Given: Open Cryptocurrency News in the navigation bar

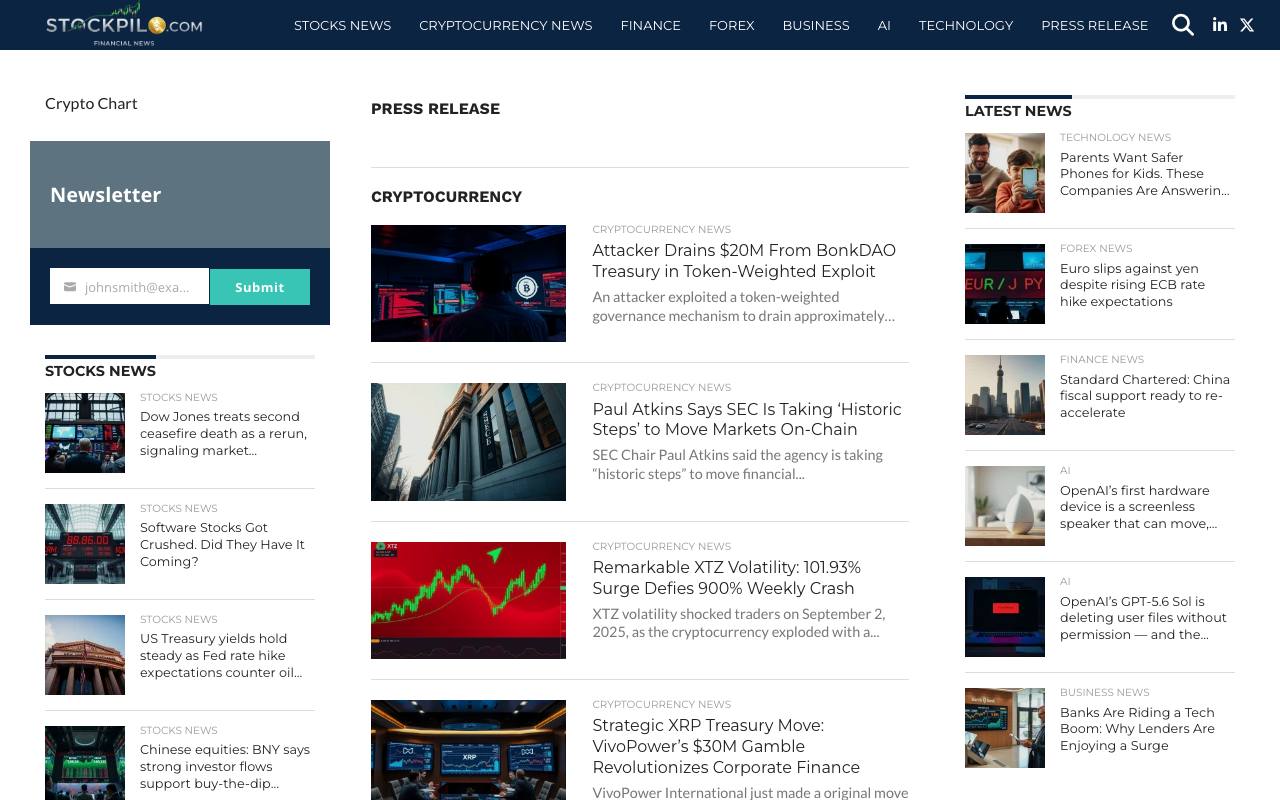Looking at the screenshot, I should (x=505, y=25).
